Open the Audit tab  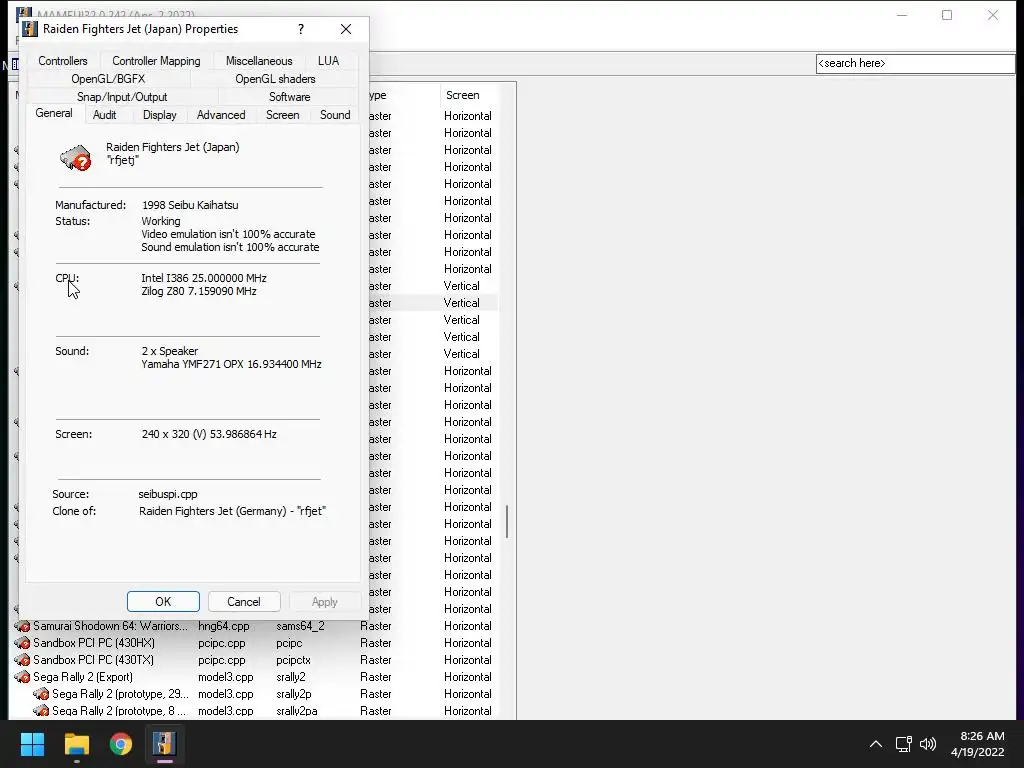click(104, 115)
